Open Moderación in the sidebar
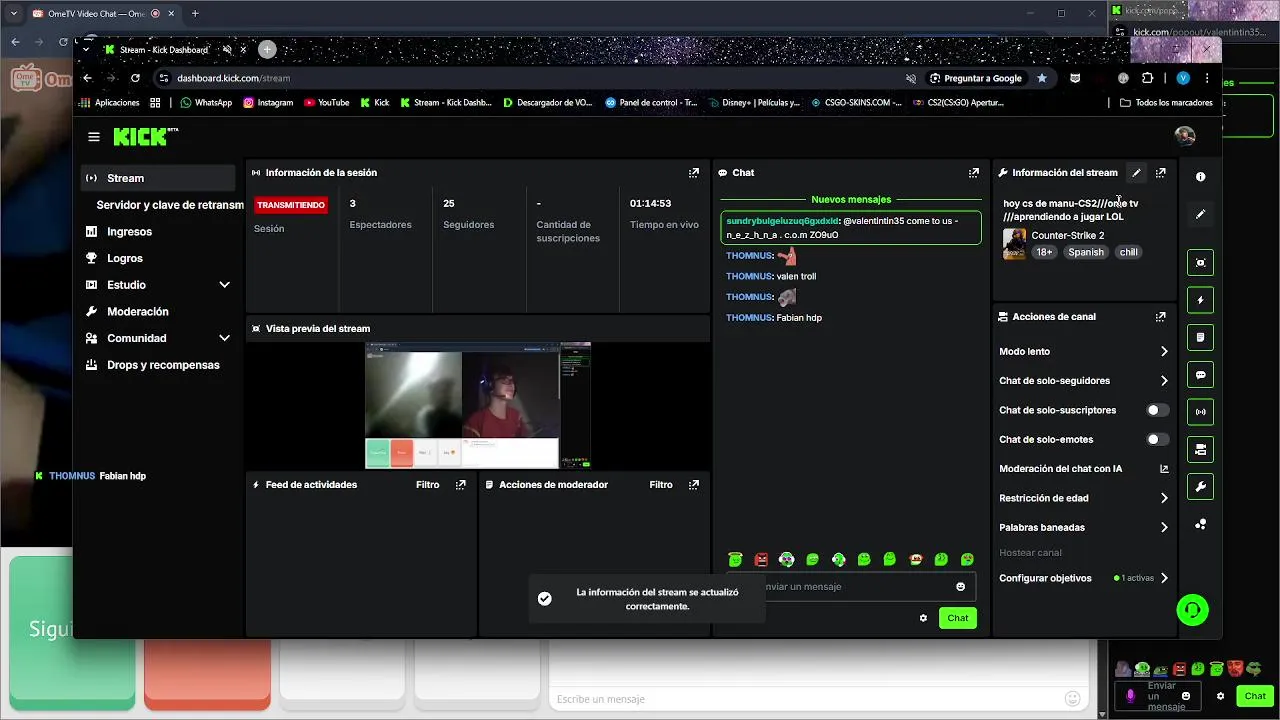The height and width of the screenshot is (720, 1280). [159, 312]
